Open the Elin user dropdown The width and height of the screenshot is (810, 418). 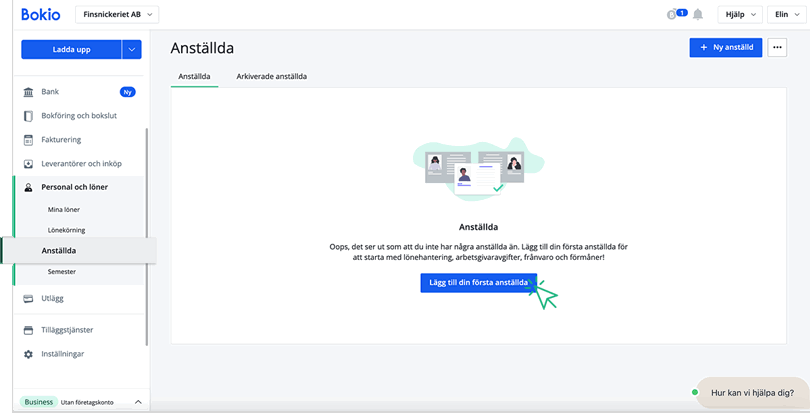coord(786,14)
